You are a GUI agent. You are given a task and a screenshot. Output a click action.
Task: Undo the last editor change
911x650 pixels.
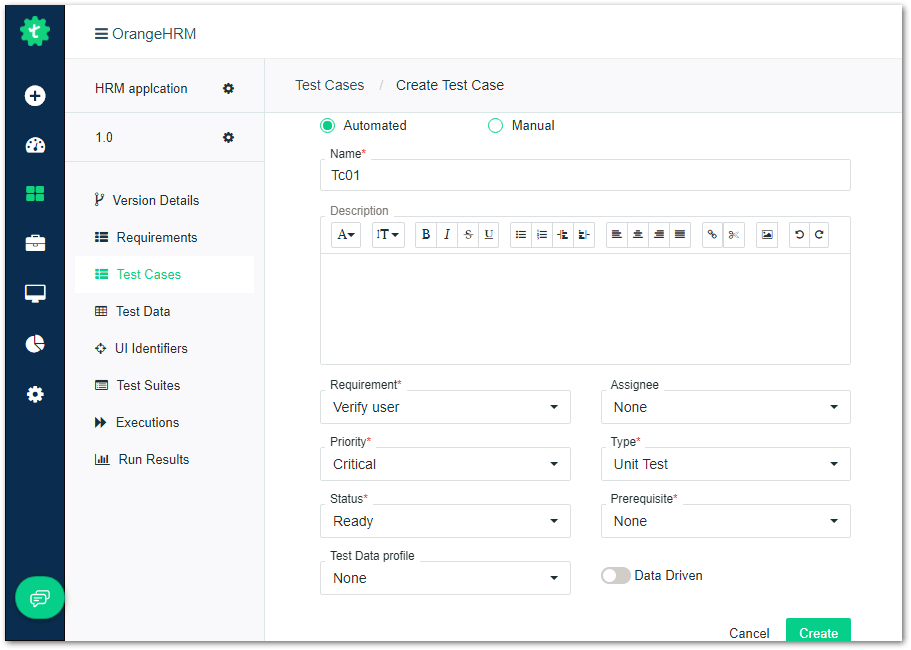point(796,234)
